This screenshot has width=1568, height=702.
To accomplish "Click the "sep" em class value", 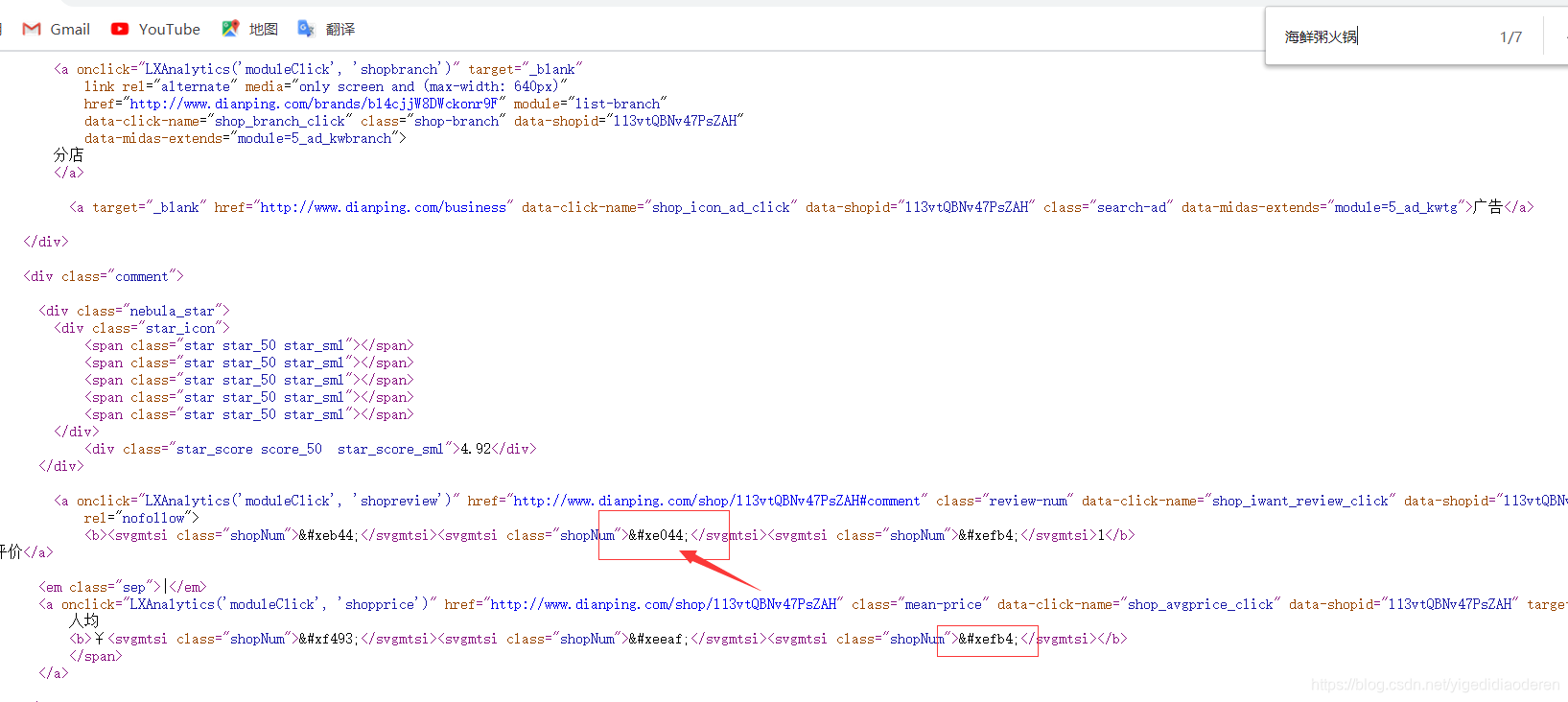I will click(134, 587).
